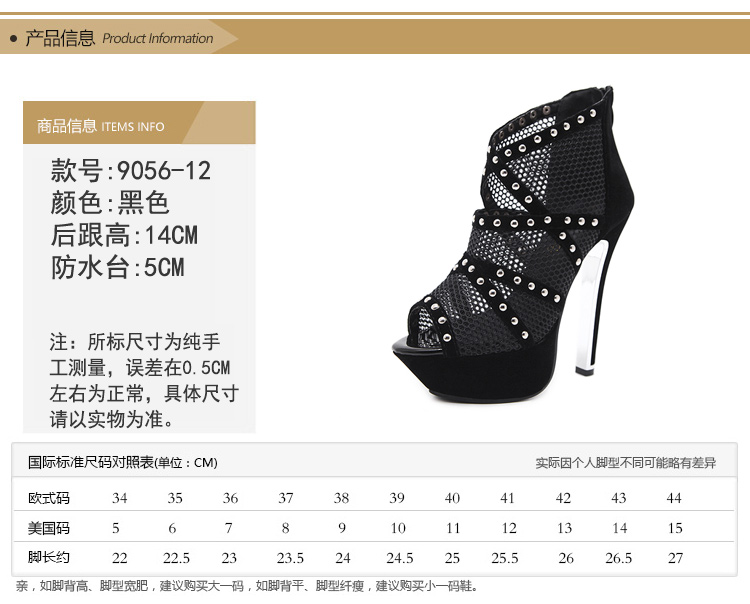
Task: Choose European size 44 in the table
Action: (x=674, y=498)
